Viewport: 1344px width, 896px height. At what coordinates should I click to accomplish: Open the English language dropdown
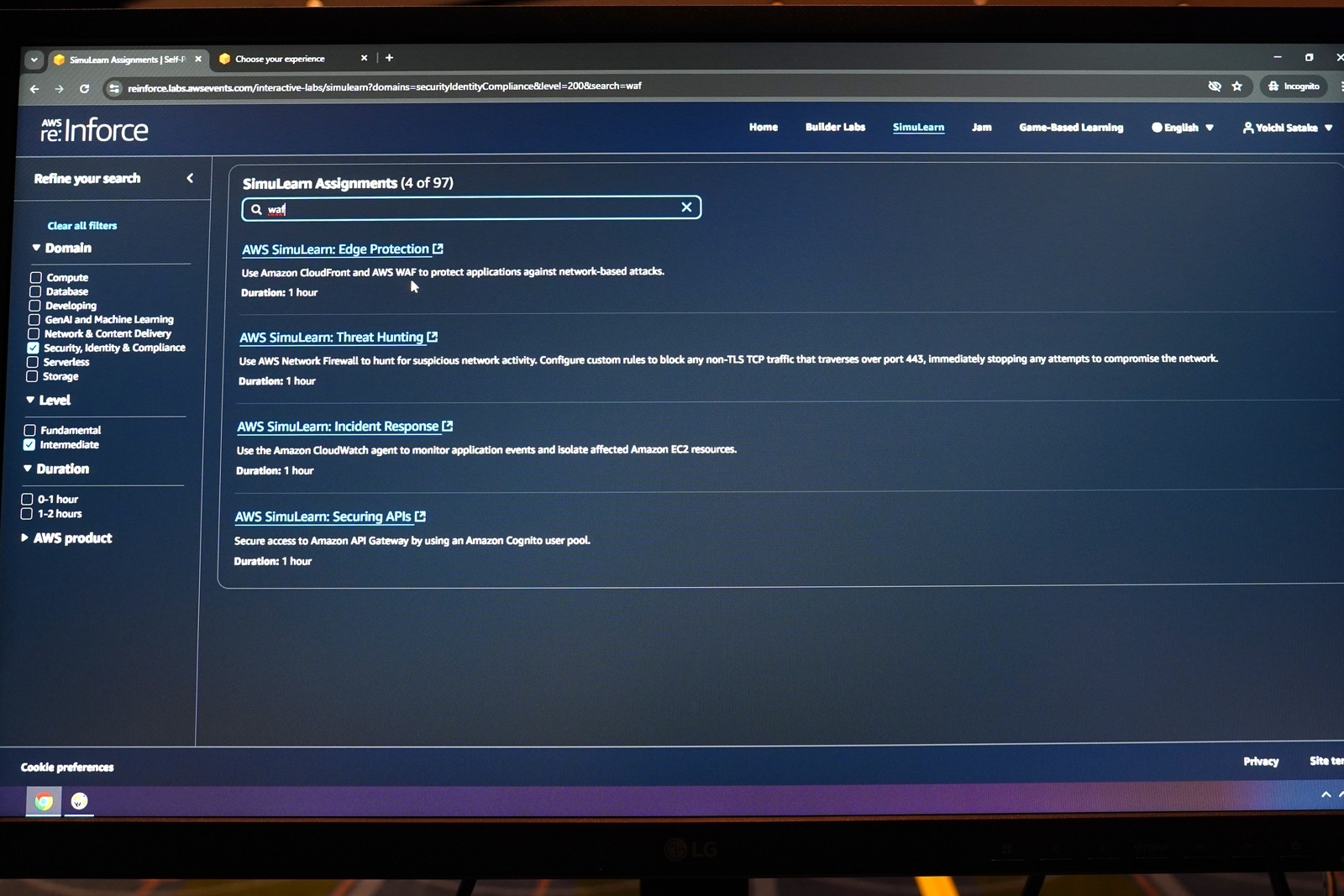point(1183,128)
